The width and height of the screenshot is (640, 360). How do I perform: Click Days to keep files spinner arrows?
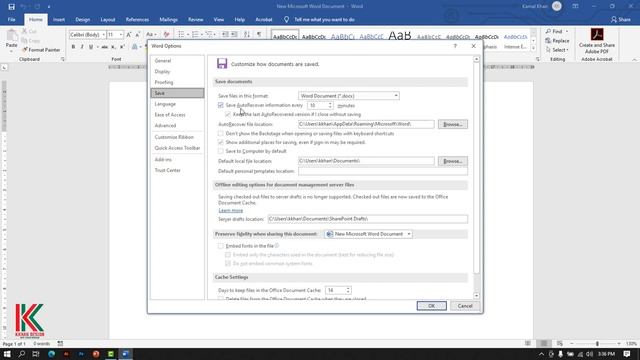pyautogui.click(x=348, y=290)
